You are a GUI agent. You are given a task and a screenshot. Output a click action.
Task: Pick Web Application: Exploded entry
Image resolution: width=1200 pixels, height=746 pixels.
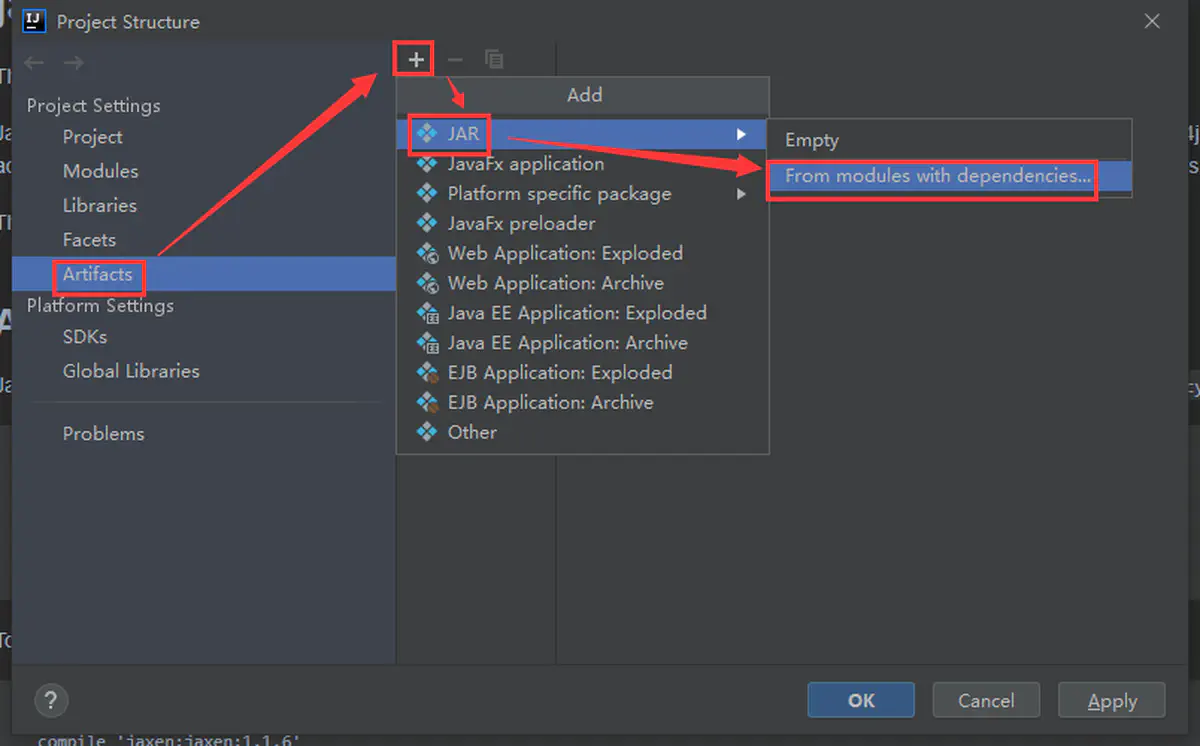(x=583, y=253)
